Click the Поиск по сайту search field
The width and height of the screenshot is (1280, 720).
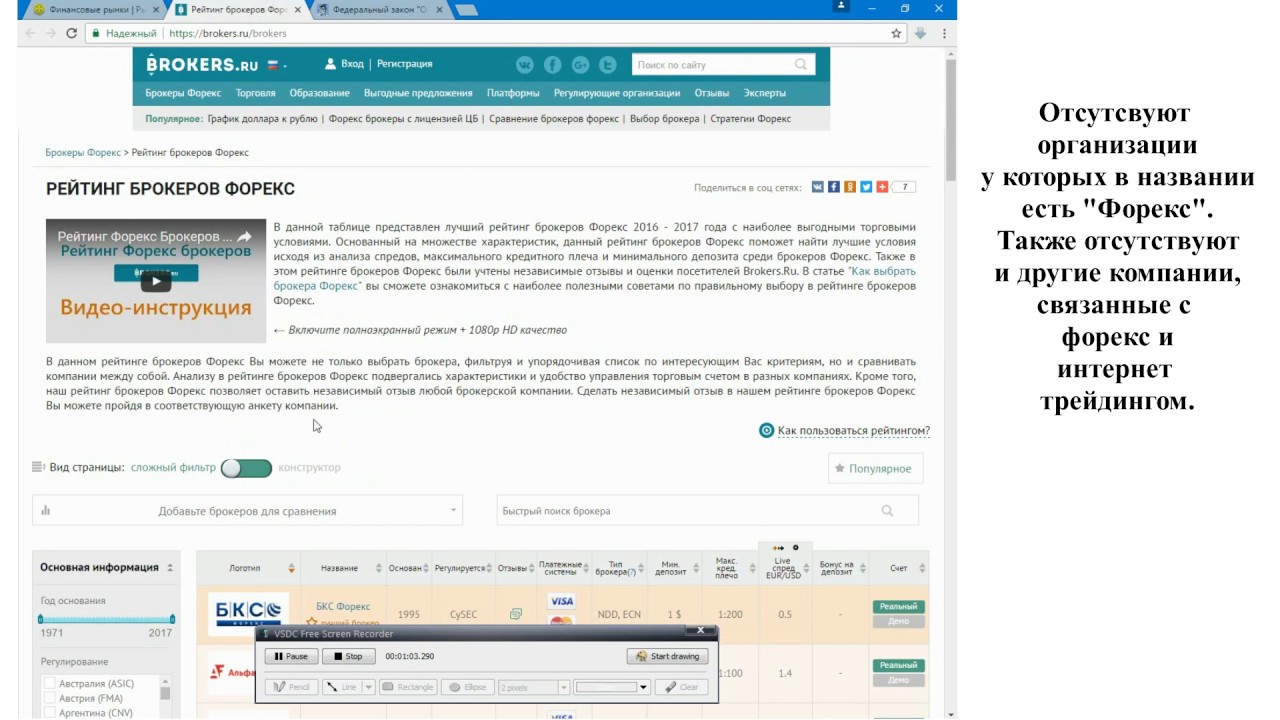[712, 65]
